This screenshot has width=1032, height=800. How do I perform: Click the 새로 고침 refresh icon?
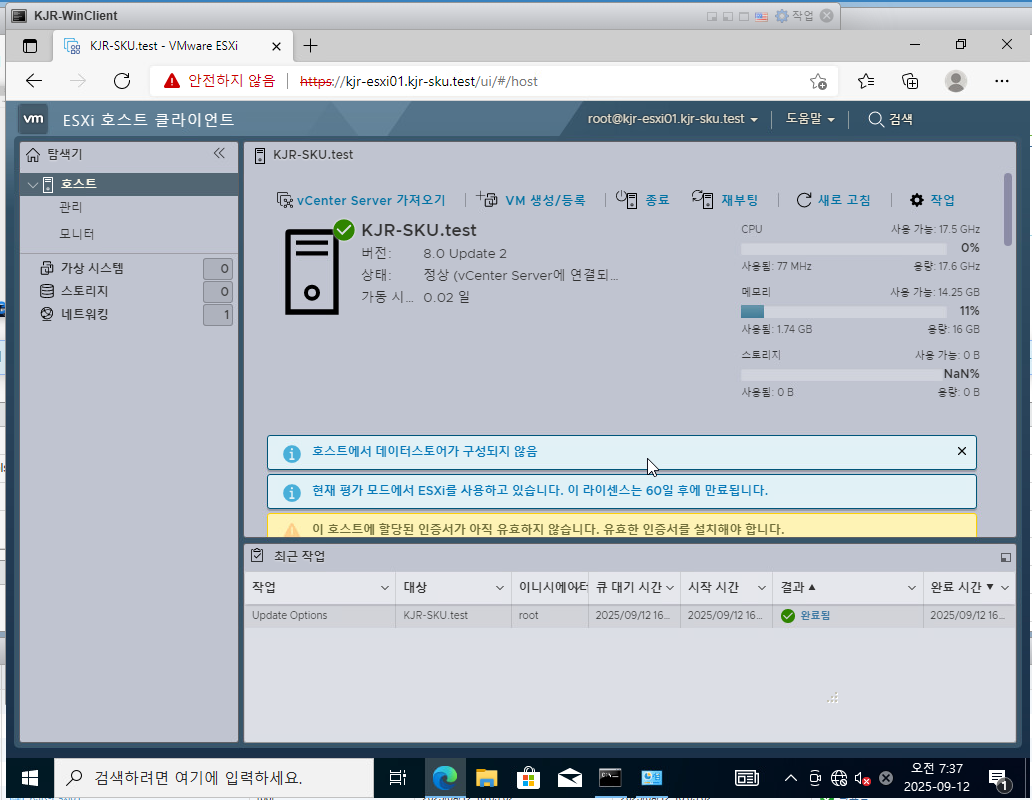pyautogui.click(x=804, y=200)
